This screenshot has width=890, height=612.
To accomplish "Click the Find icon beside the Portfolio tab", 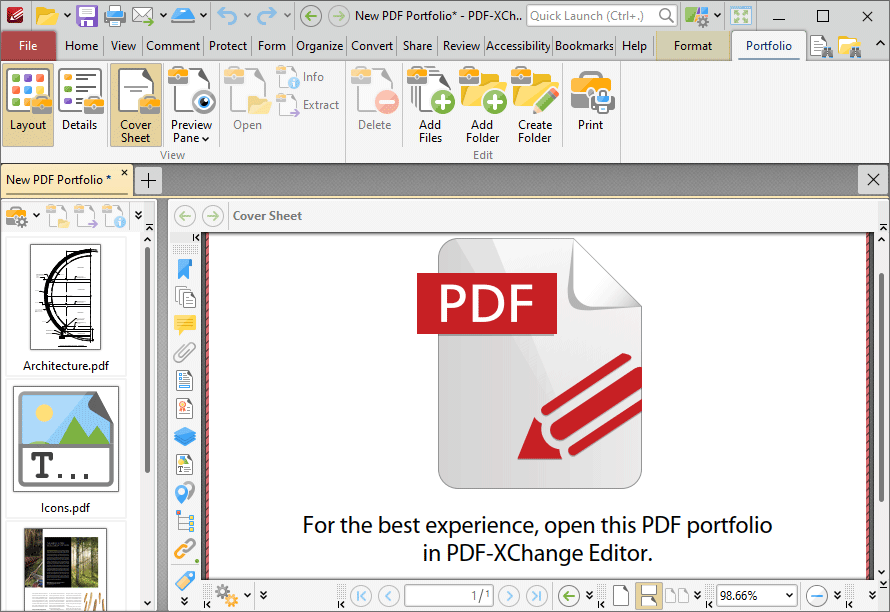I will click(x=821, y=46).
